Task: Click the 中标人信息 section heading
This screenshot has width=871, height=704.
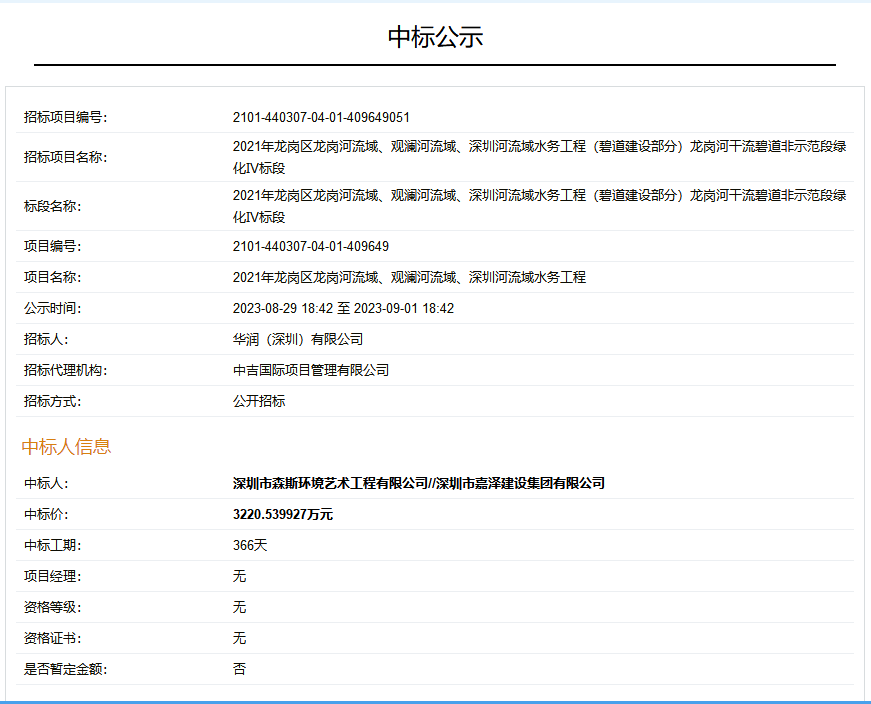Action: (66, 446)
